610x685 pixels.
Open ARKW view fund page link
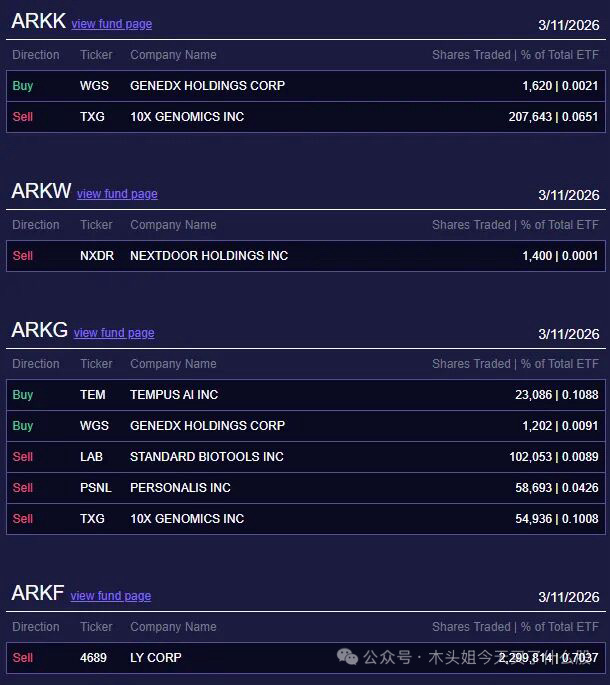click(x=117, y=194)
